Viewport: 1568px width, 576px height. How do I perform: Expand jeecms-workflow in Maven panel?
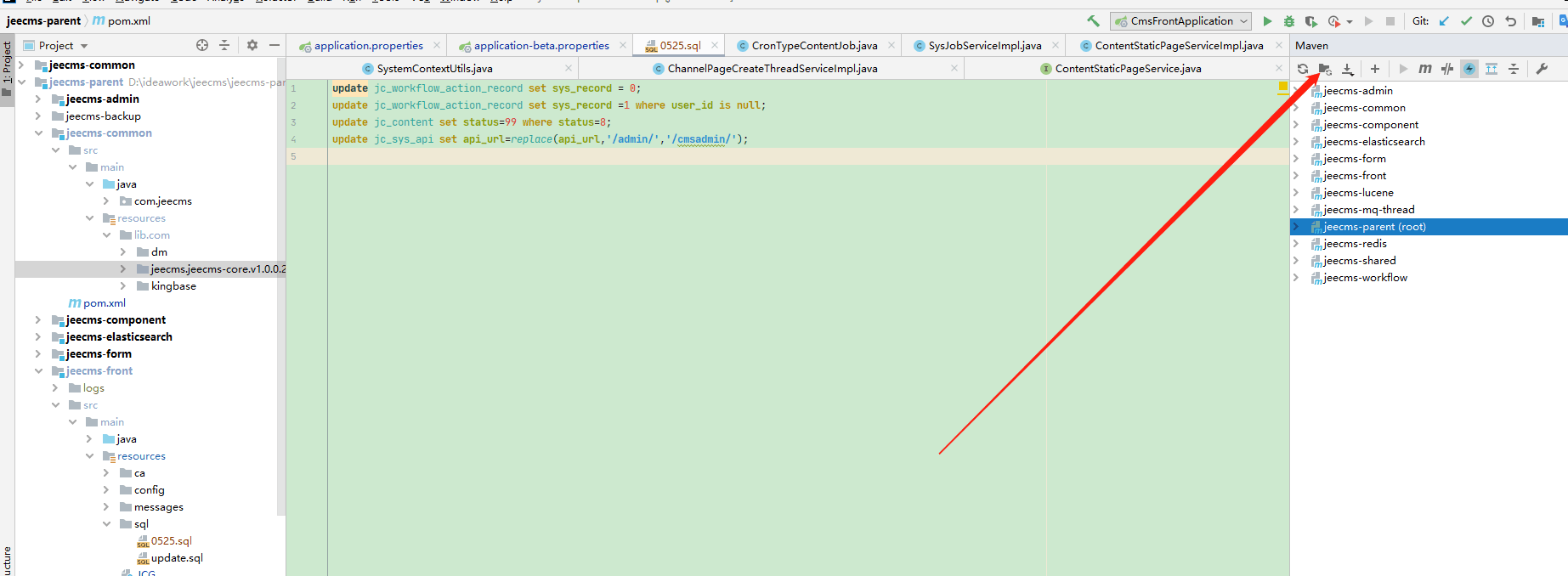1296,278
